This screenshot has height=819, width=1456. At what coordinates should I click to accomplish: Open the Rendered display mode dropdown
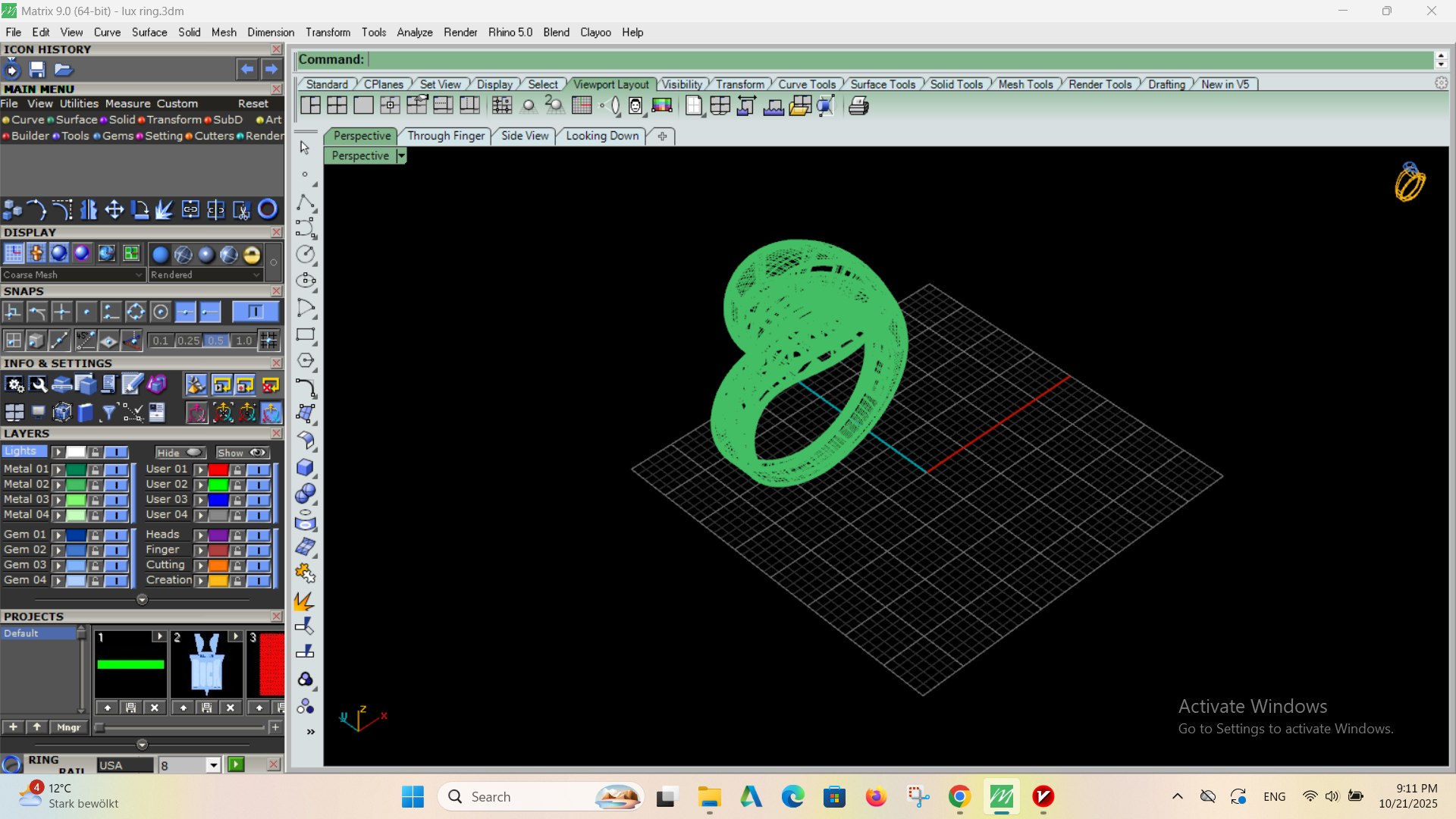[x=206, y=275]
